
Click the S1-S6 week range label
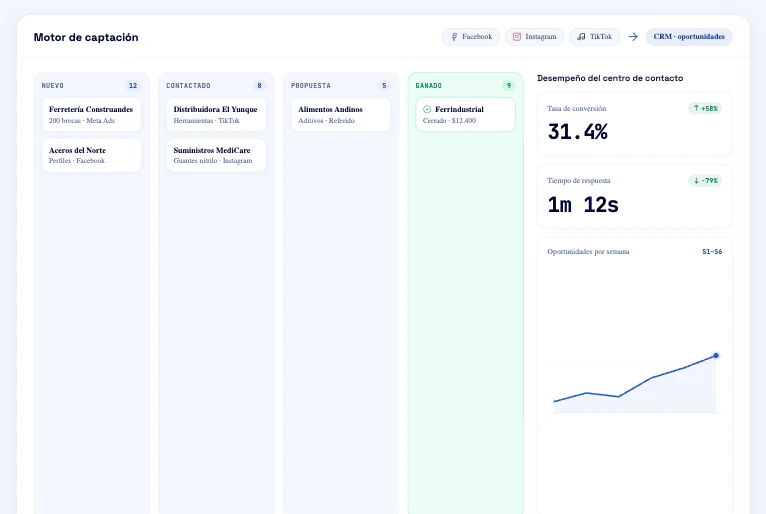tap(712, 252)
